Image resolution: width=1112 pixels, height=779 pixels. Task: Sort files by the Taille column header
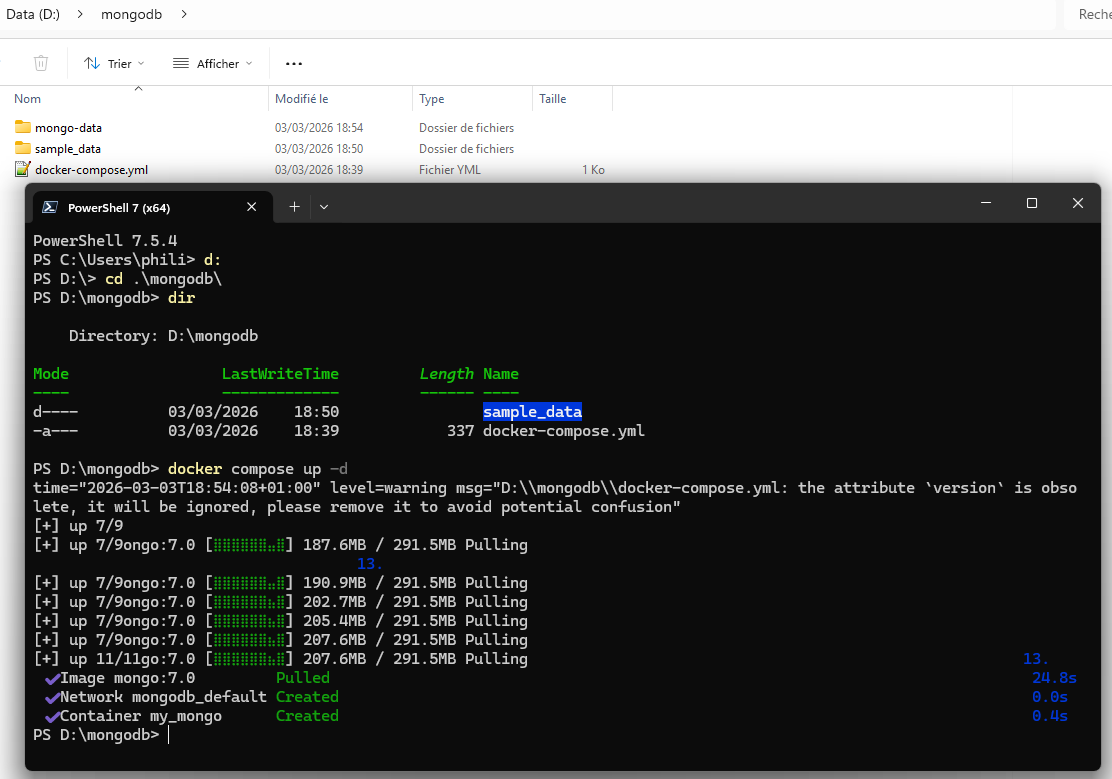pyautogui.click(x=552, y=98)
